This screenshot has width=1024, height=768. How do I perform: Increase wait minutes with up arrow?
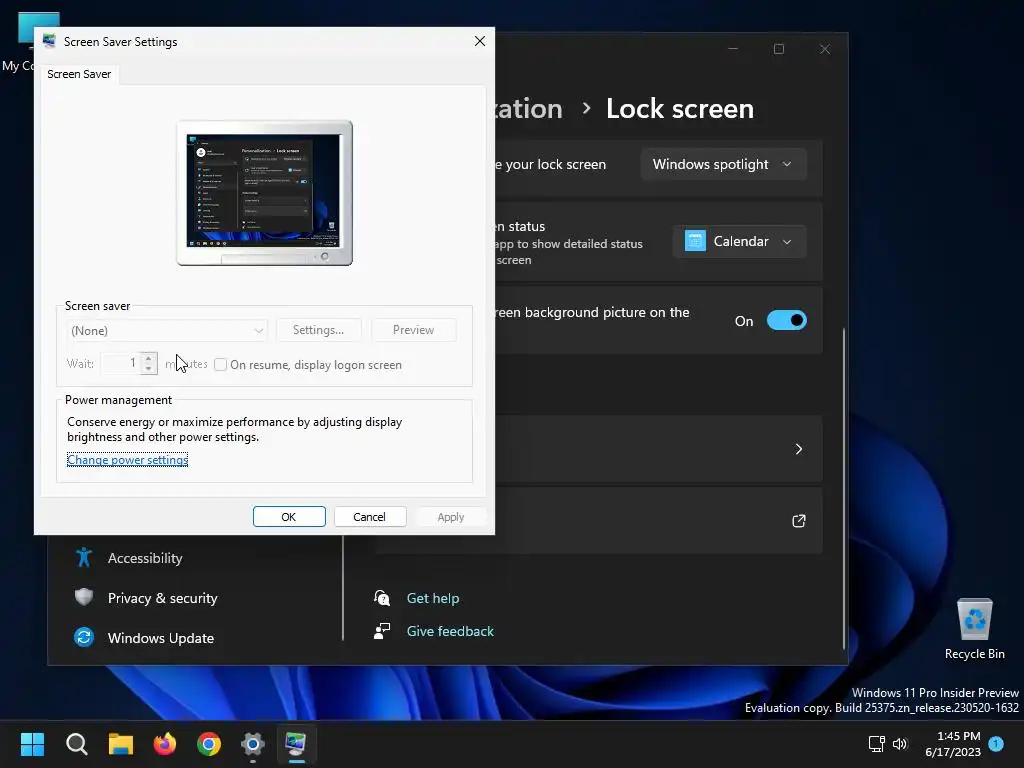[x=149, y=358]
